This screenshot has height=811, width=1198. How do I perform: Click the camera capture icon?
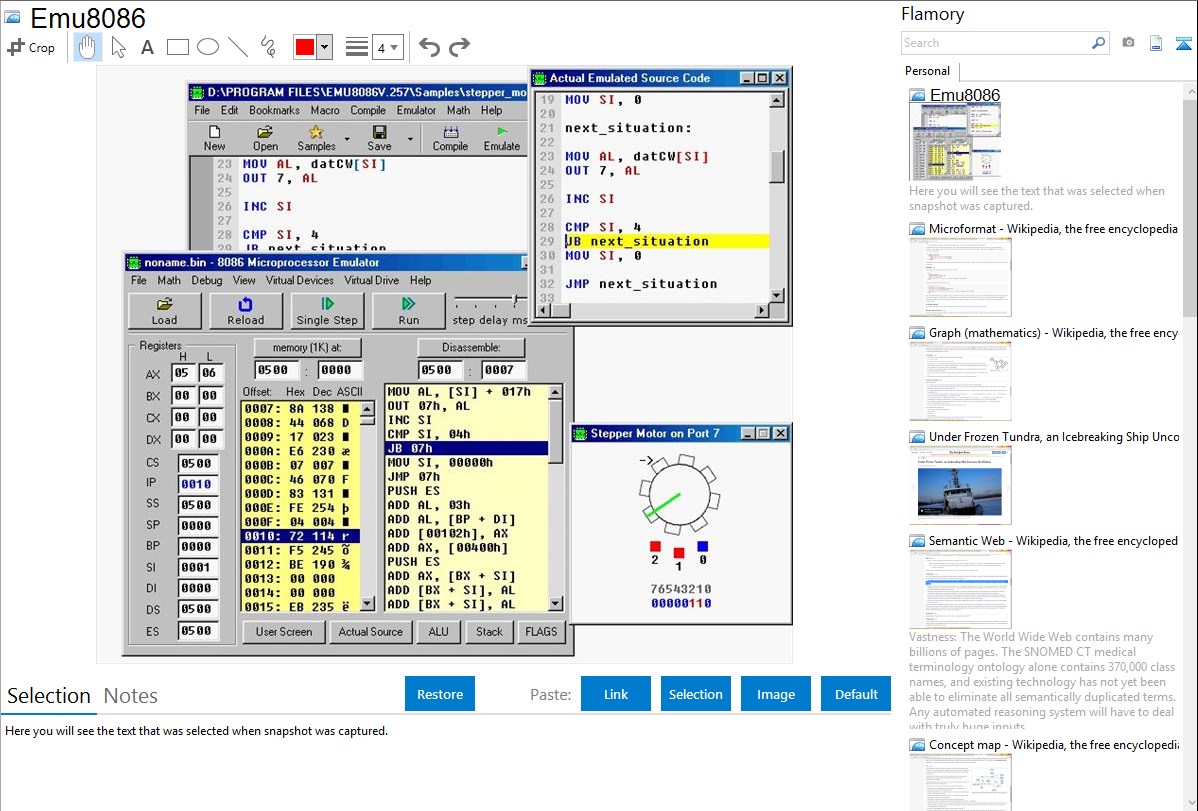point(1128,43)
